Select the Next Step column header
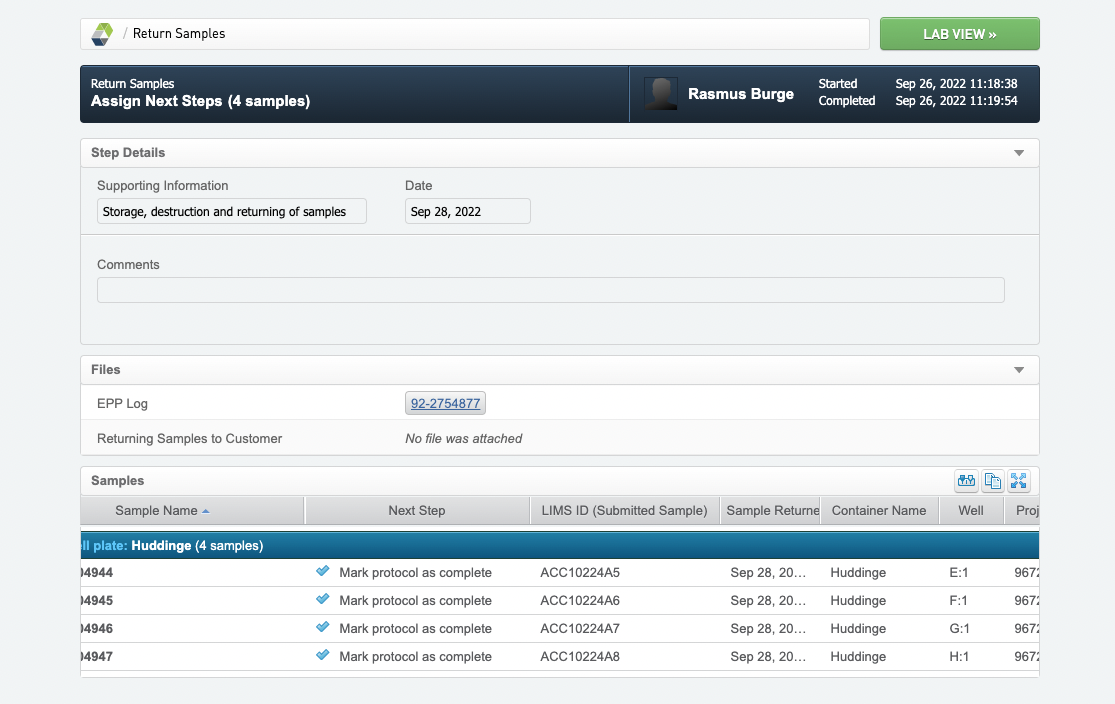The height and width of the screenshot is (704, 1115). point(417,510)
